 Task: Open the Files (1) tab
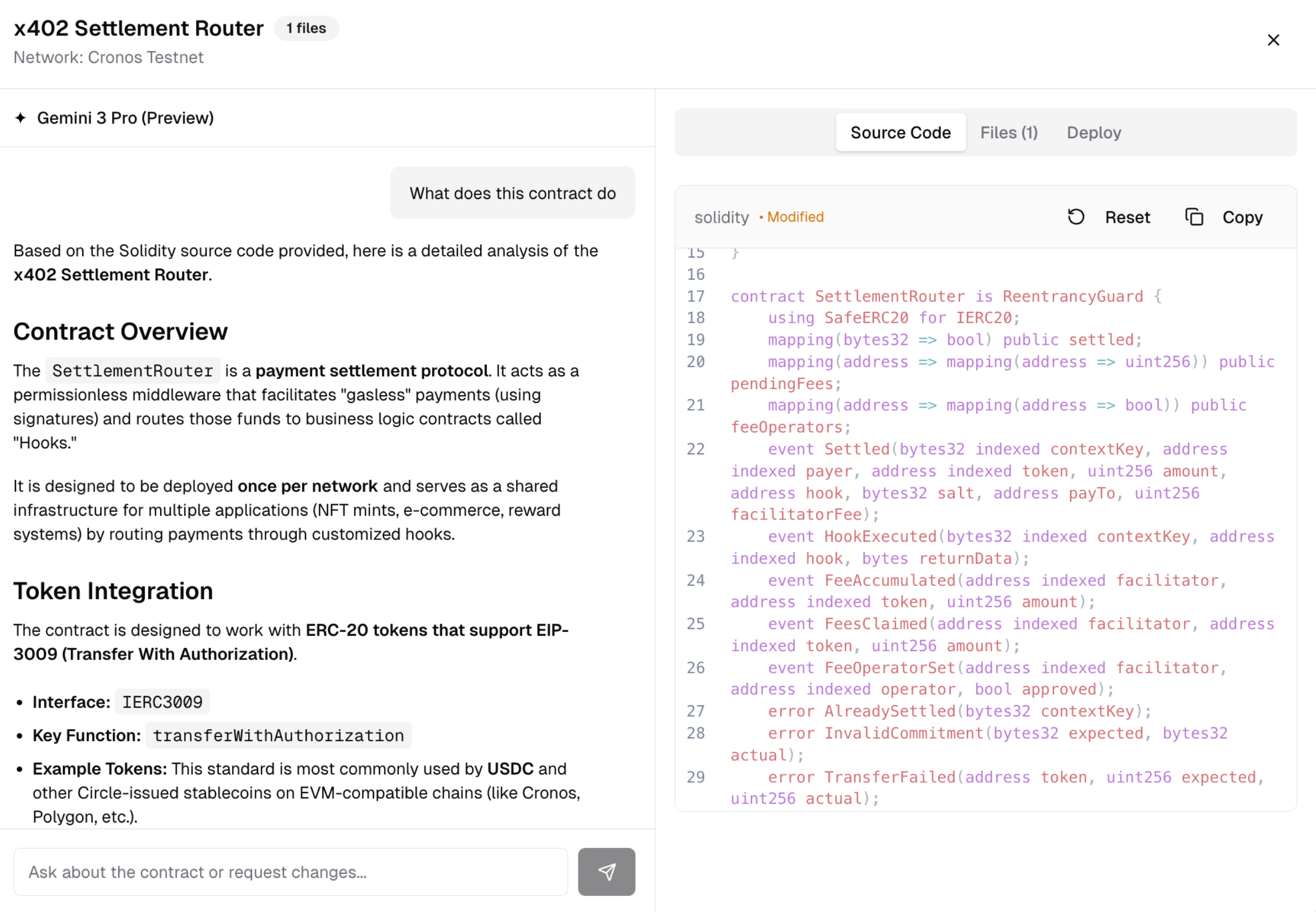[1009, 133]
